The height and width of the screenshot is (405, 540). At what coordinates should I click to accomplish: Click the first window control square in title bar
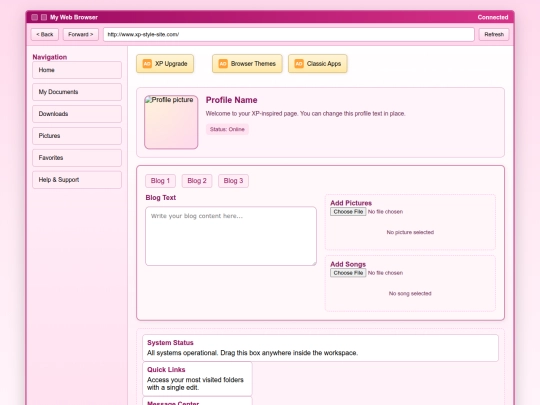point(34,17)
